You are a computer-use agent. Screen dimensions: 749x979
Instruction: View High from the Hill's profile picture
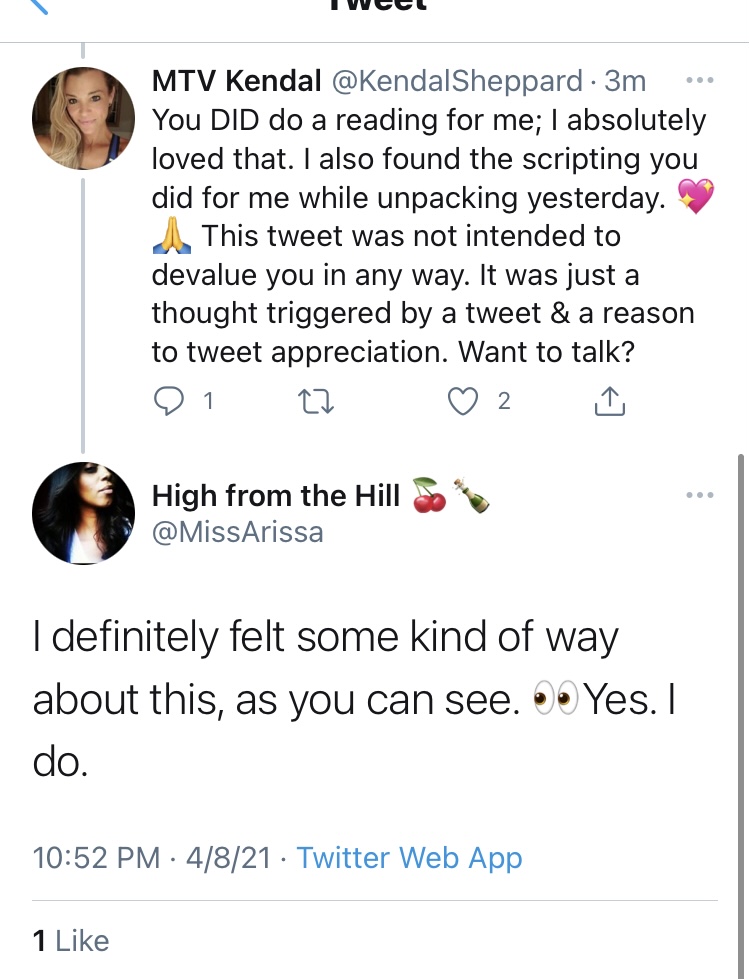pos(83,513)
